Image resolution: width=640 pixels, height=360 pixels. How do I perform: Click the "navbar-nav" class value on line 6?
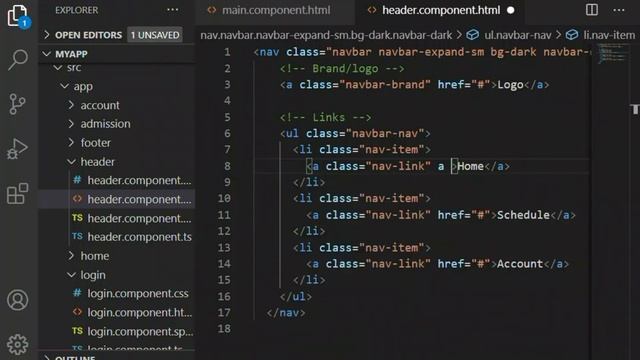point(385,133)
